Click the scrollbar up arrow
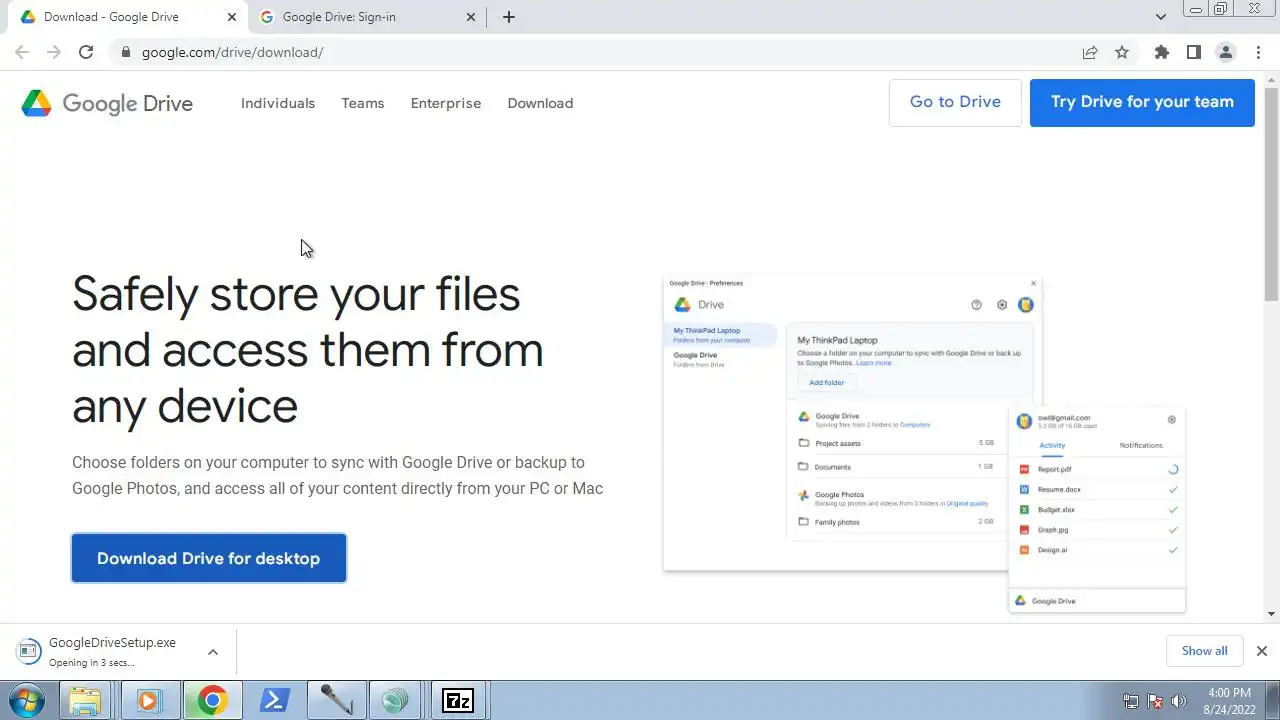 point(1271,78)
